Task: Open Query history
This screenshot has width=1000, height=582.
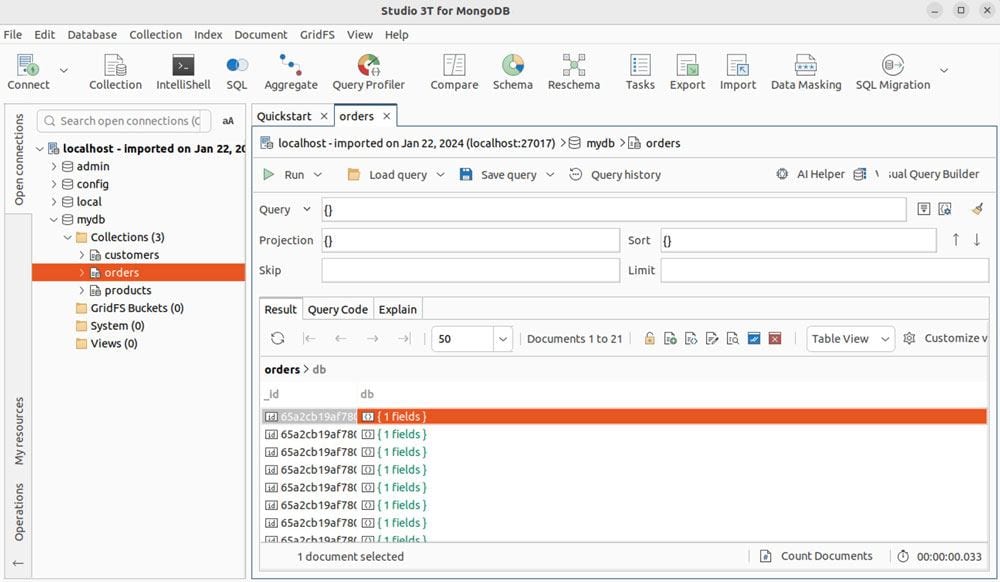Action: tap(615, 175)
